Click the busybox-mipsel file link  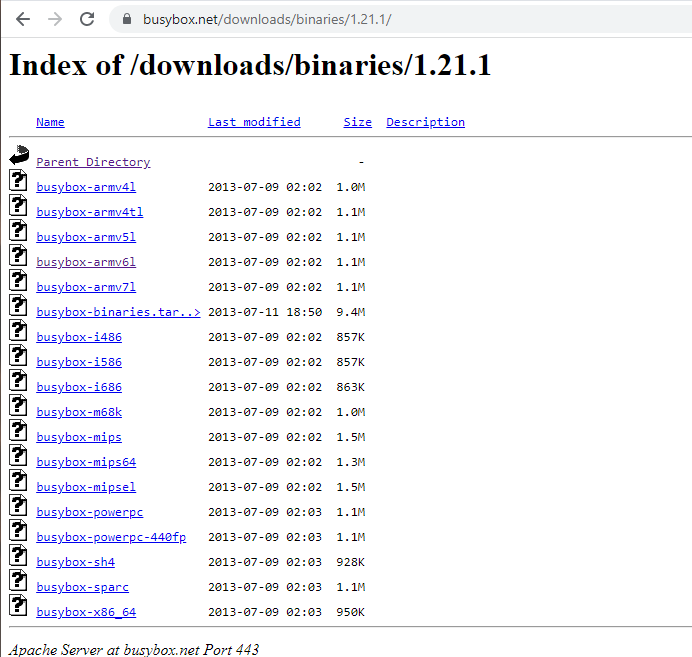[x=86, y=487]
